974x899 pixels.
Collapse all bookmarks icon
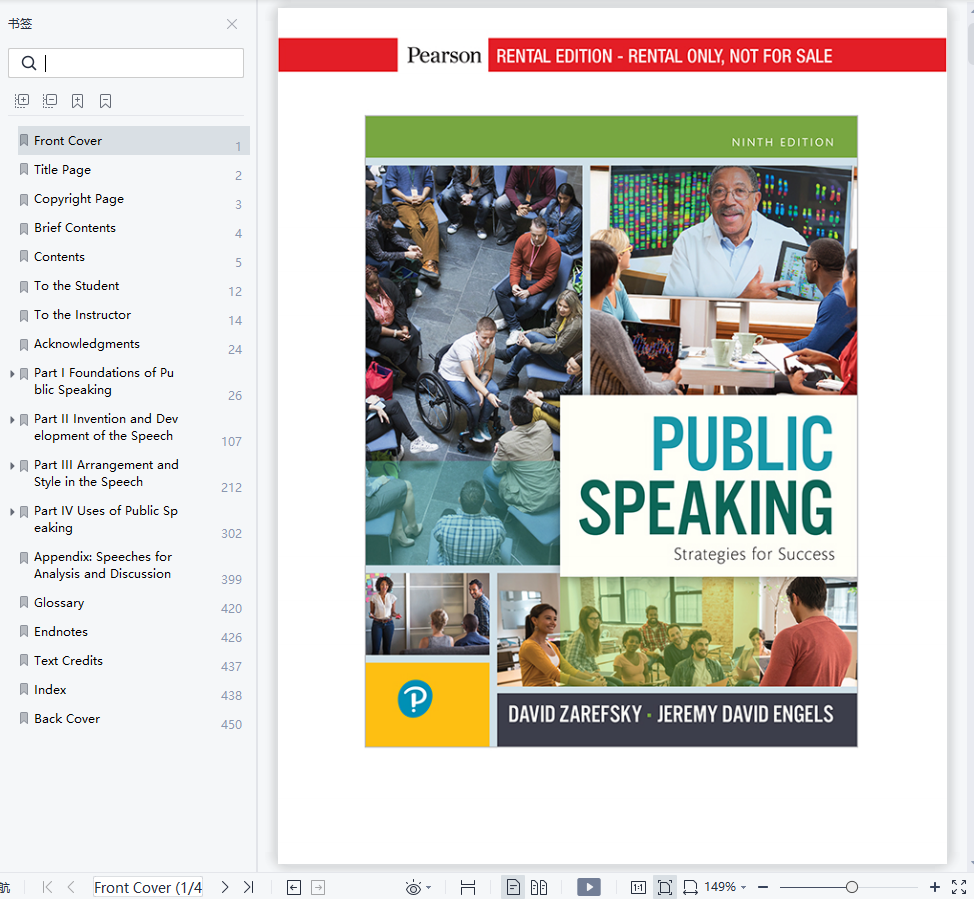[50, 101]
